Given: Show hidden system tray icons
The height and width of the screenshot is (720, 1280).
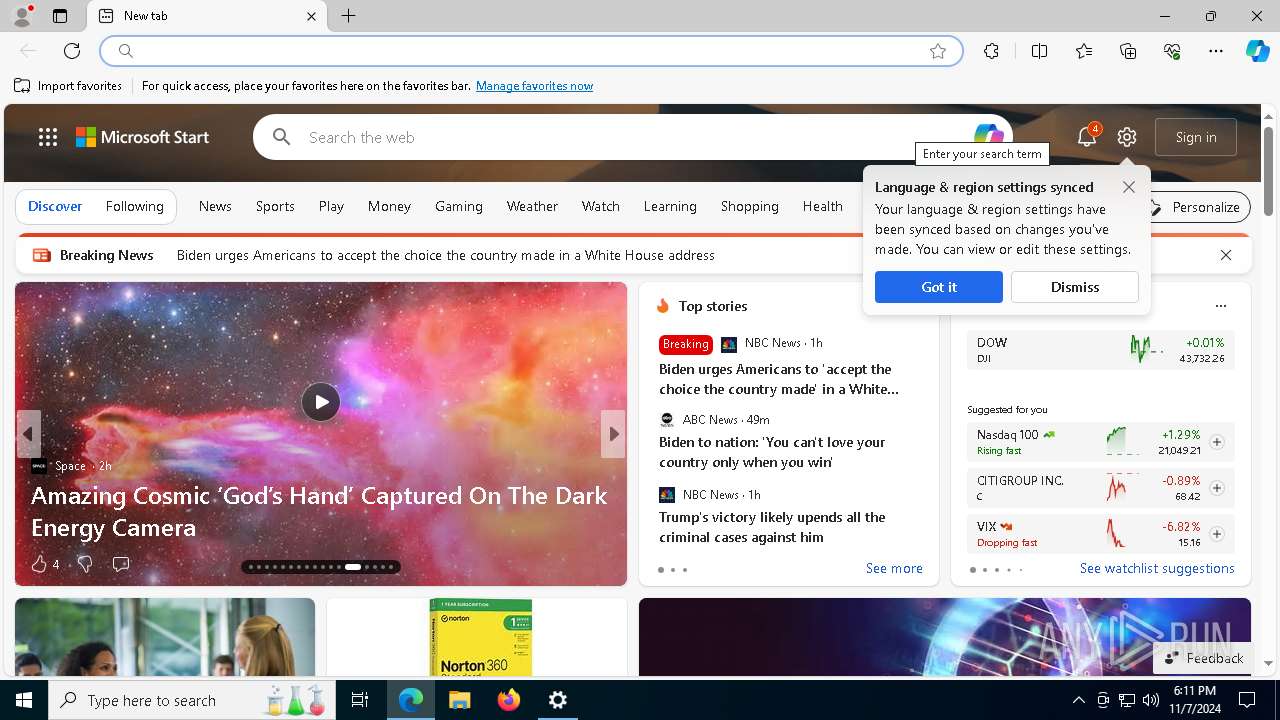Looking at the screenshot, I should [1078, 700].
